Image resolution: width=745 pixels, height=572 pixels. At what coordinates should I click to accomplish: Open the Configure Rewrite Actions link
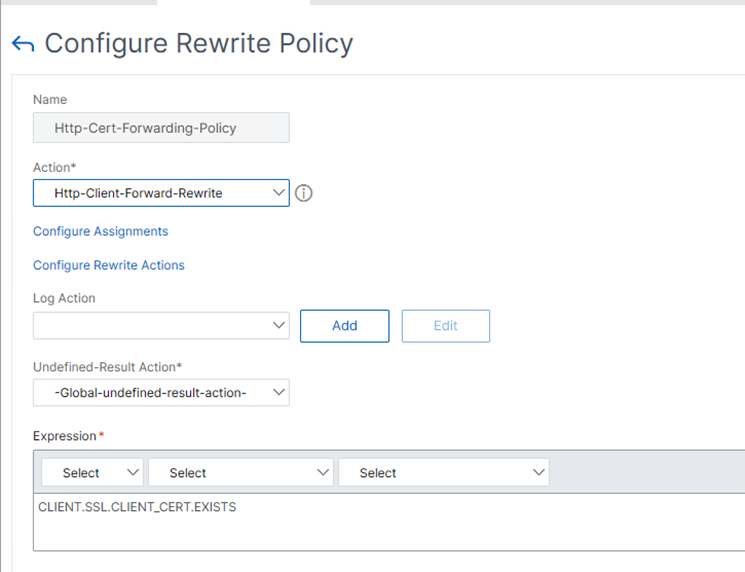[x=108, y=265]
